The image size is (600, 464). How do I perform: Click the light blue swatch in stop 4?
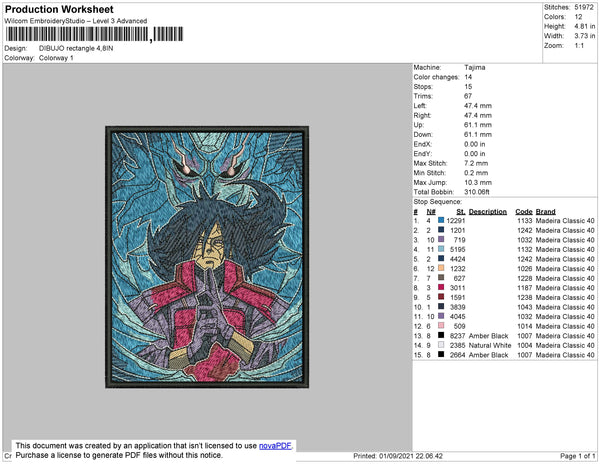coord(441,249)
